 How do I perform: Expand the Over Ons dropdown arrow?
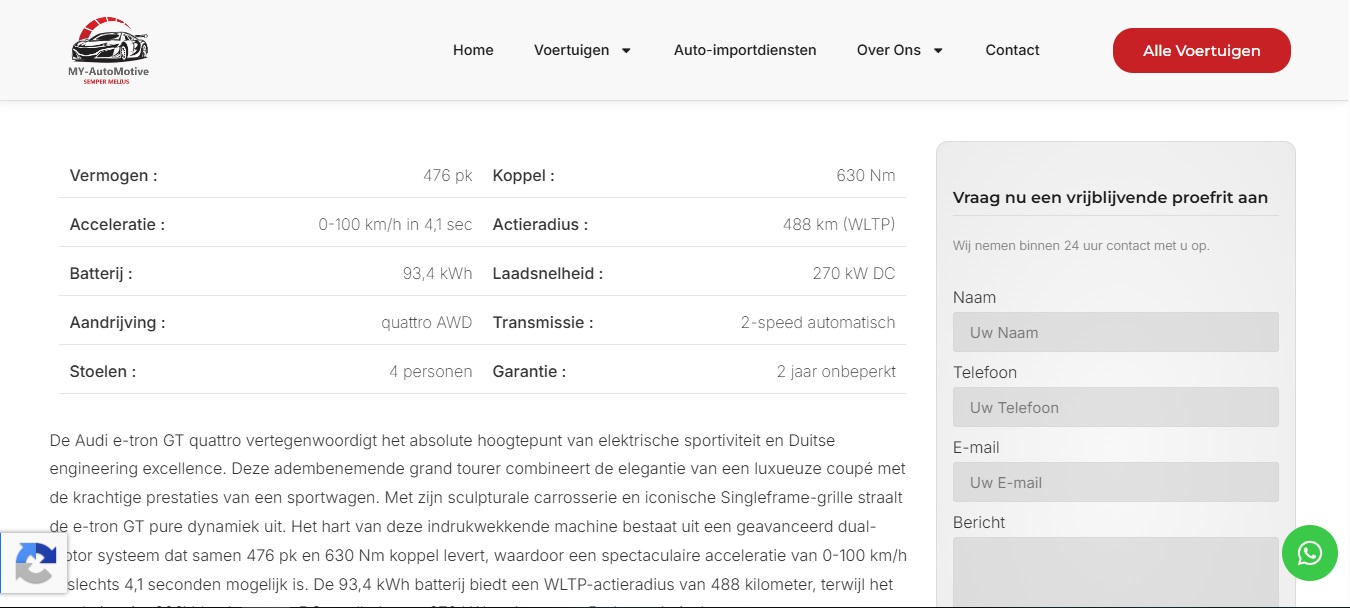pos(938,50)
